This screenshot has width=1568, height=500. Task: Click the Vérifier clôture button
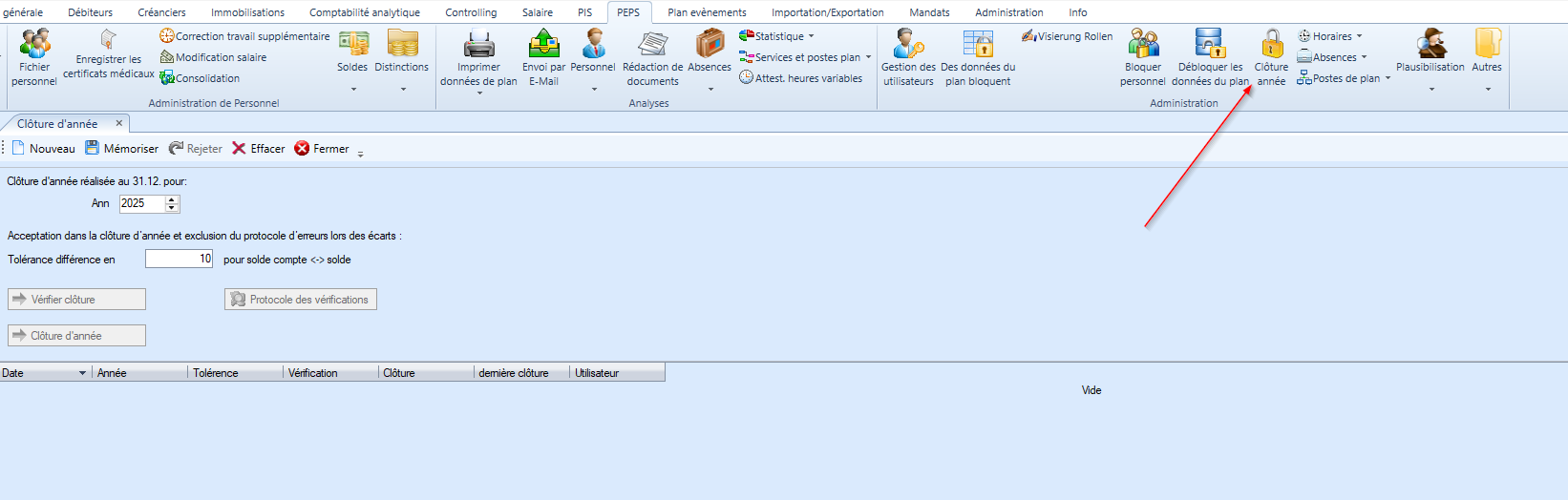point(76,300)
